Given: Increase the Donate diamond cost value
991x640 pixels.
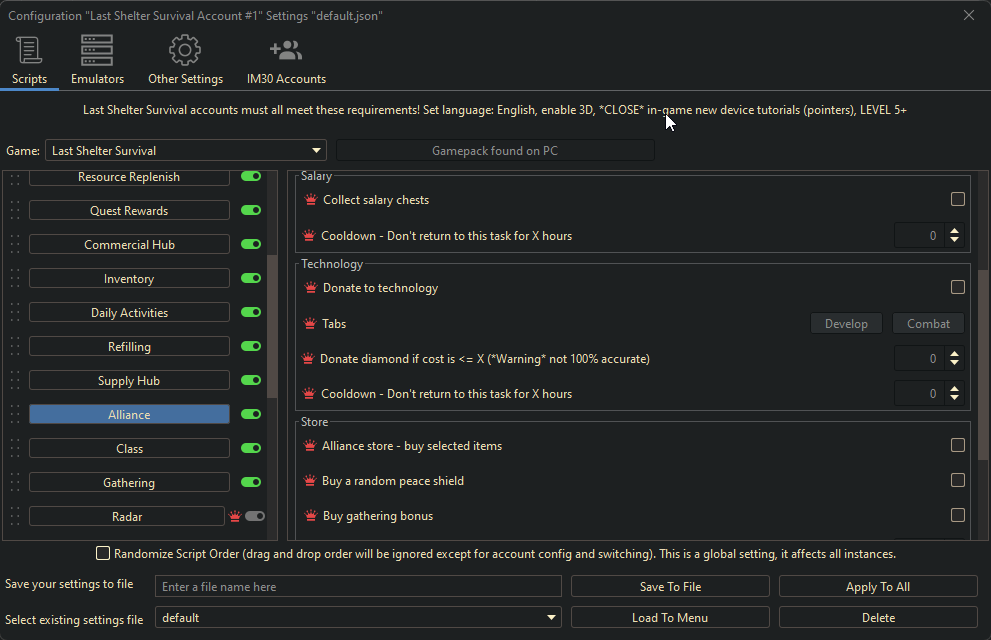Looking at the screenshot, I should coord(954,353).
